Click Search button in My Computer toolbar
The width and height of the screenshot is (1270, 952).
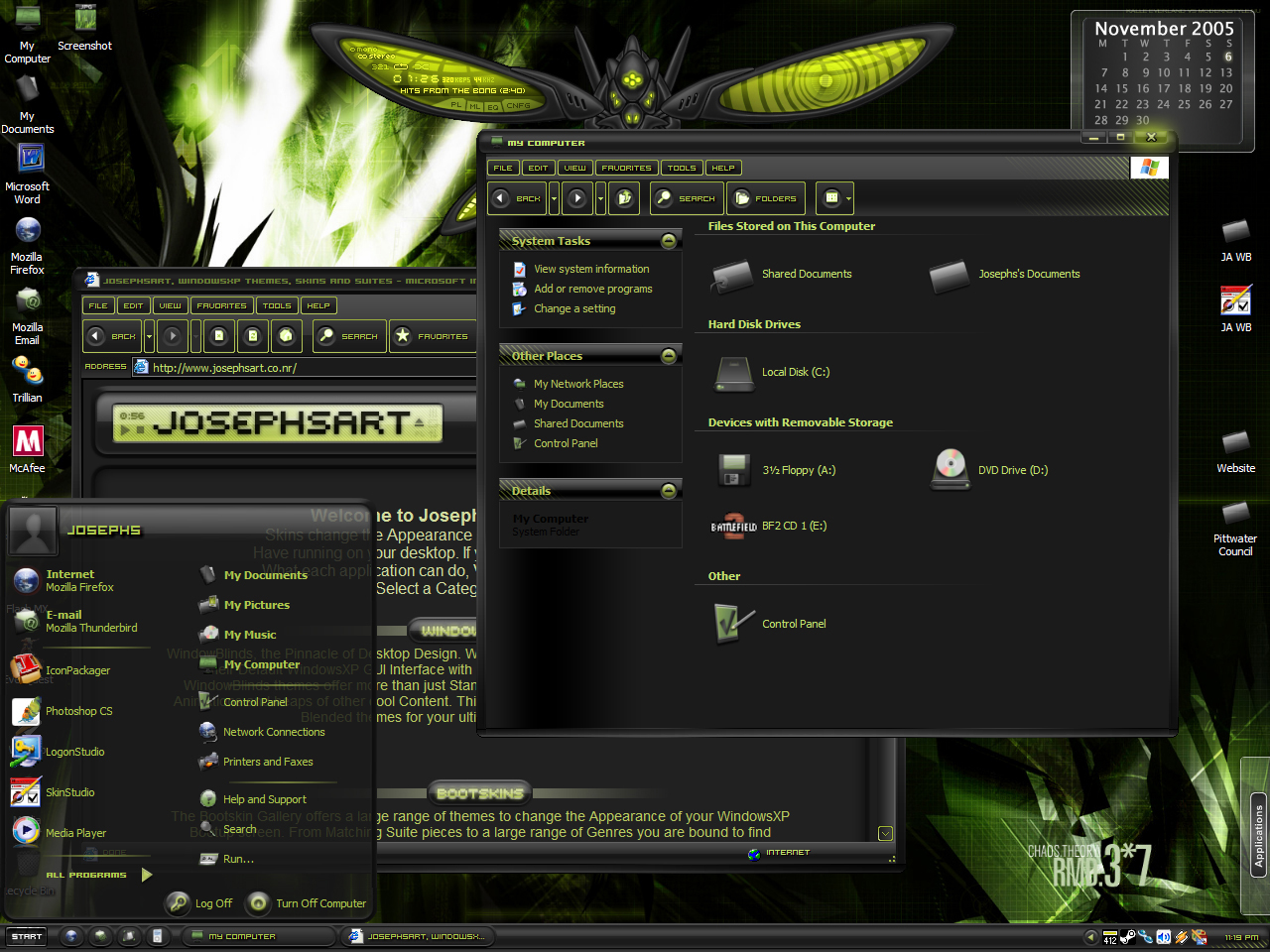click(687, 198)
